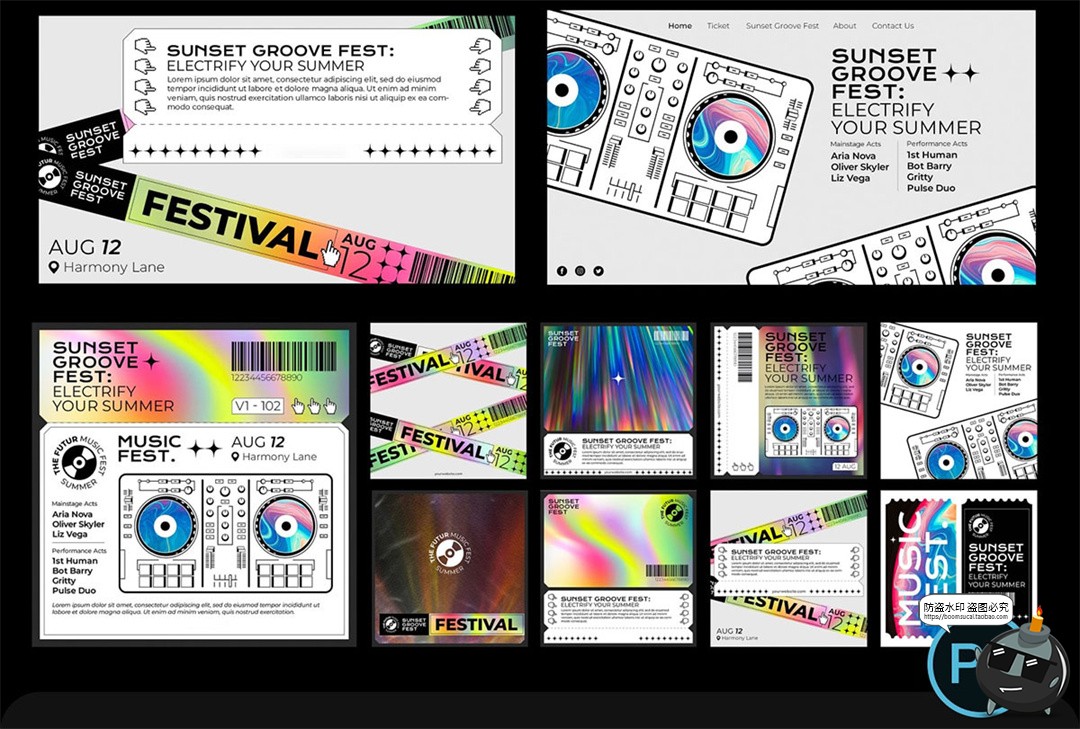Screen dimensions: 1080x729
Task: Choose the black MUSIC FEST ticket stub thumbnail
Action: tap(959, 567)
